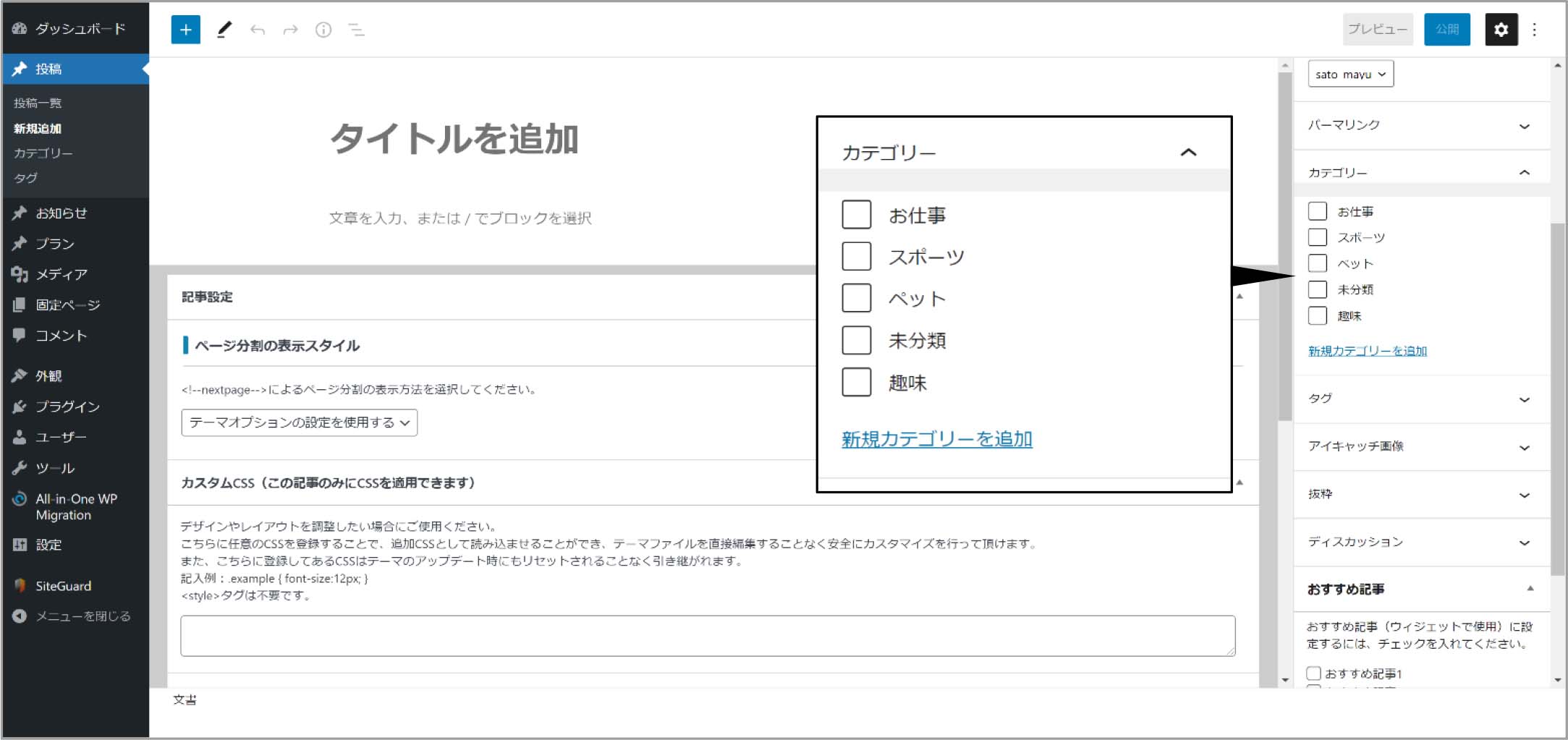The width and height of the screenshot is (1568, 740).
Task: Click 新規カテゴリーを追加 link in right sidebar
Action: click(1367, 351)
